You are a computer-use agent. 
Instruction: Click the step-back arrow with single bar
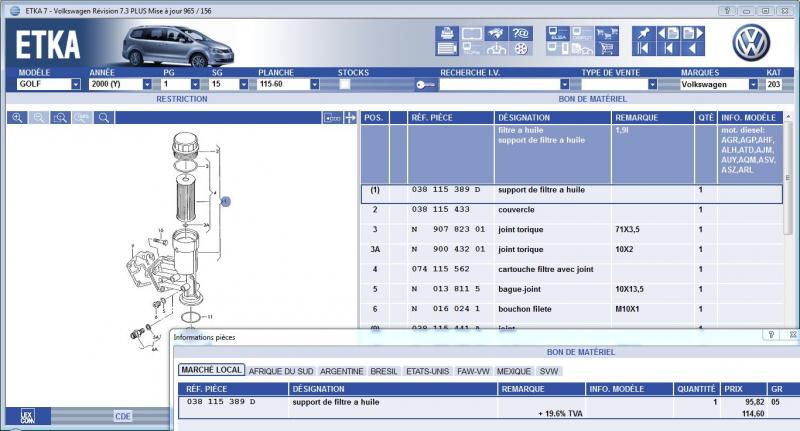tap(668, 48)
